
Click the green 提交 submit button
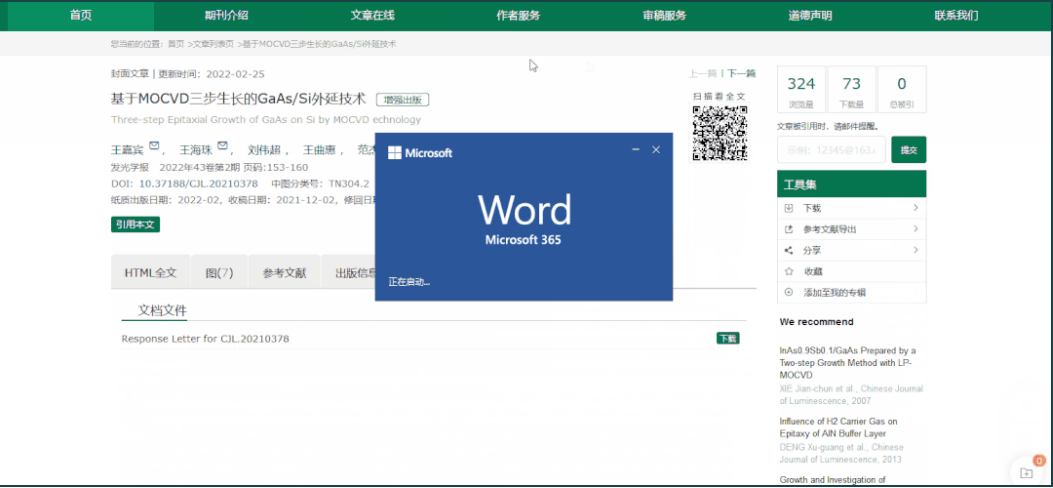tap(908, 150)
